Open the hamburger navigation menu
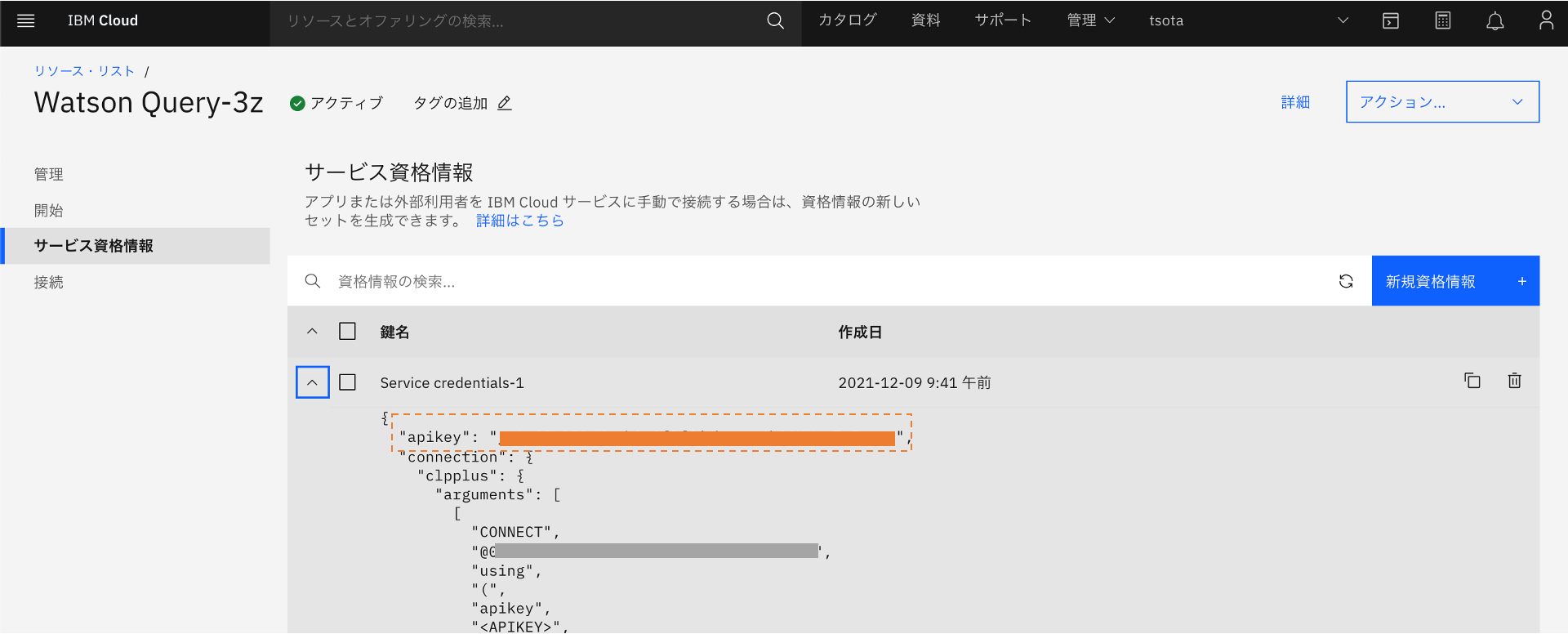 pos(25,21)
